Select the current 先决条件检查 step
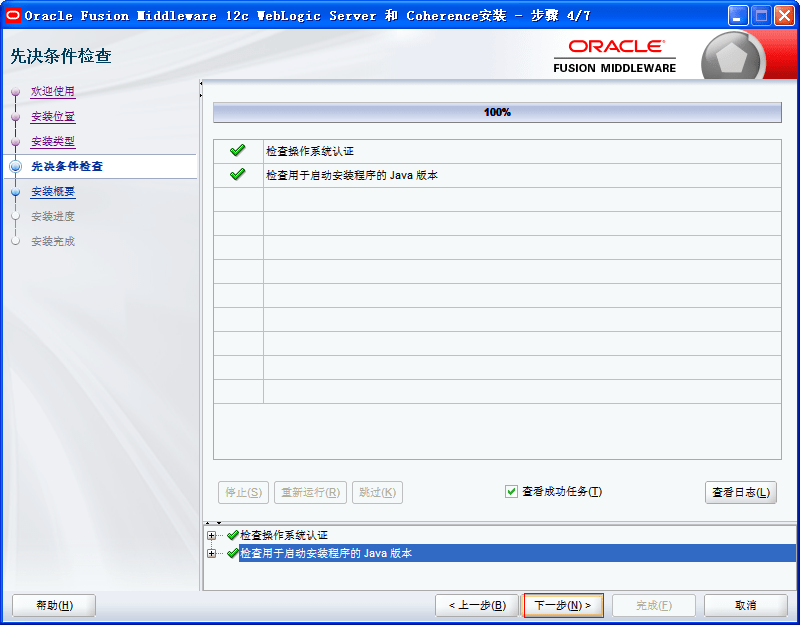Image resolution: width=800 pixels, height=625 pixels. (67, 166)
